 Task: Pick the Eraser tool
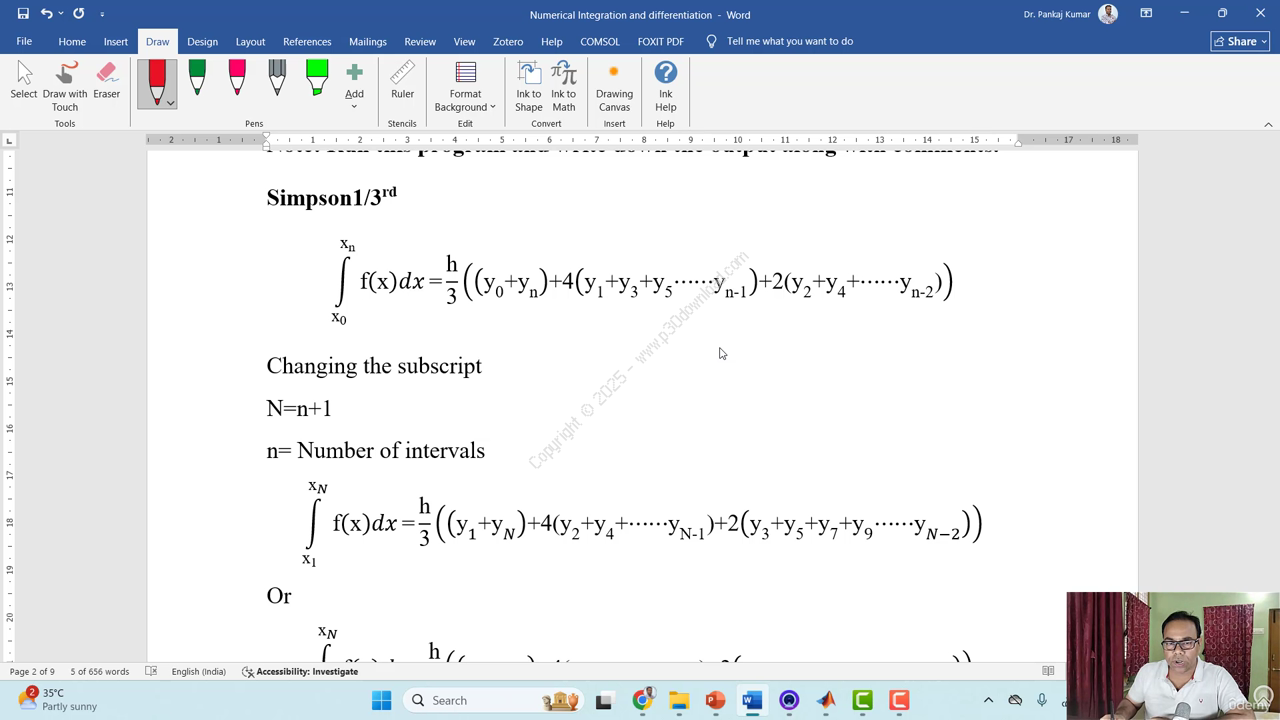coord(107,80)
